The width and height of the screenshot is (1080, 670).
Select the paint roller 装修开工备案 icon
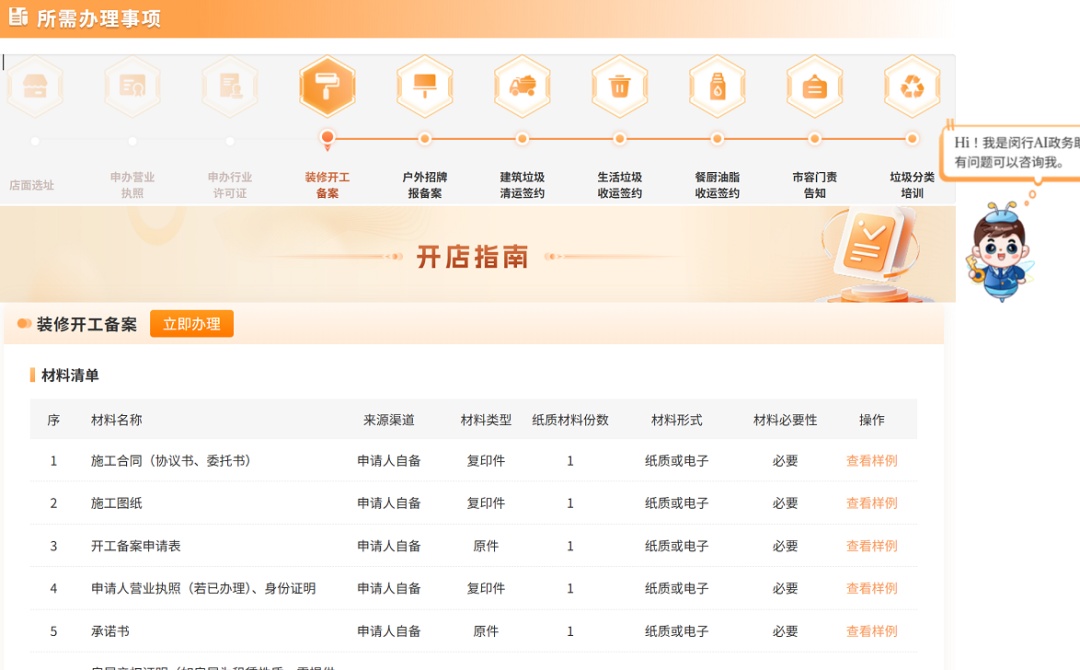pos(327,87)
